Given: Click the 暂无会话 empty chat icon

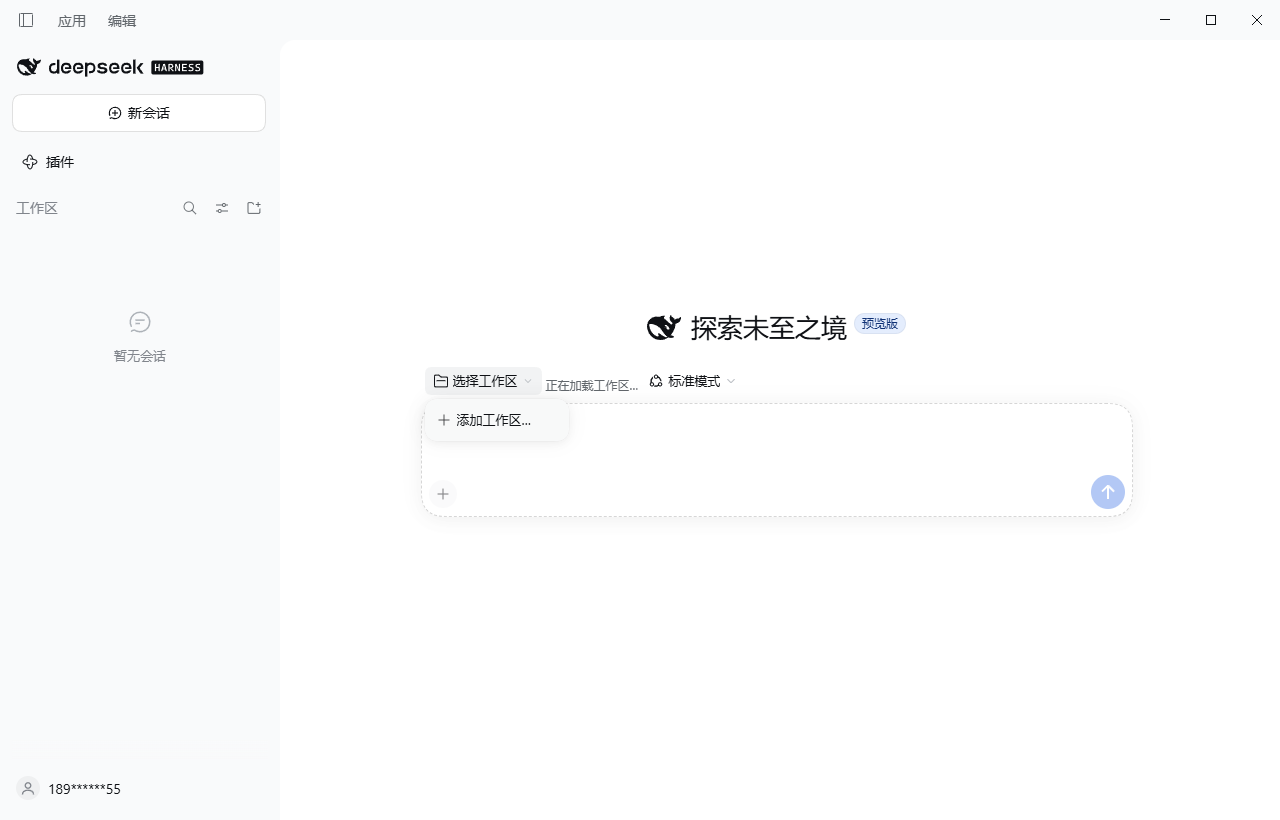Looking at the screenshot, I should [x=140, y=322].
